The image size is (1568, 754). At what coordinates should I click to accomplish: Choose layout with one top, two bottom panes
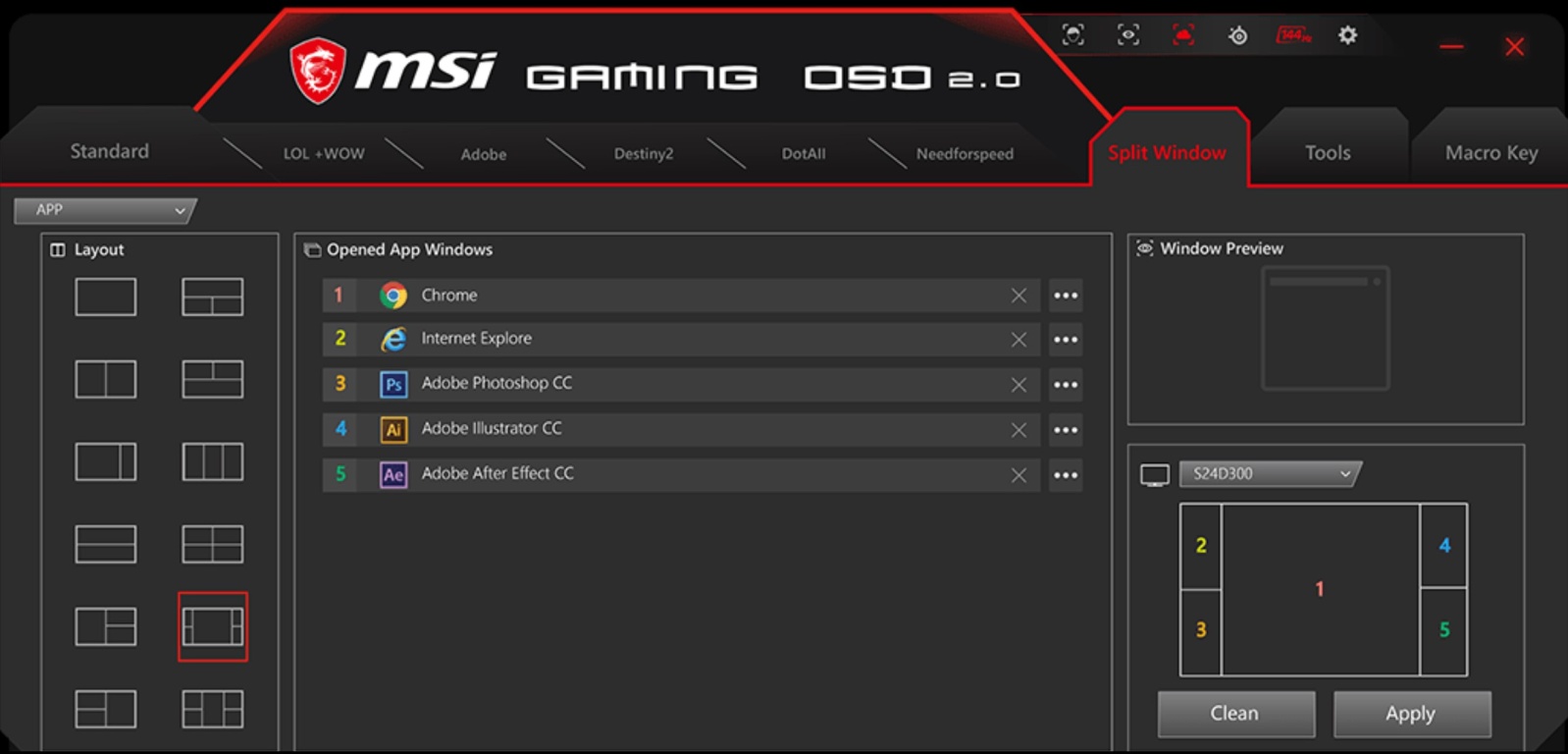(x=213, y=296)
